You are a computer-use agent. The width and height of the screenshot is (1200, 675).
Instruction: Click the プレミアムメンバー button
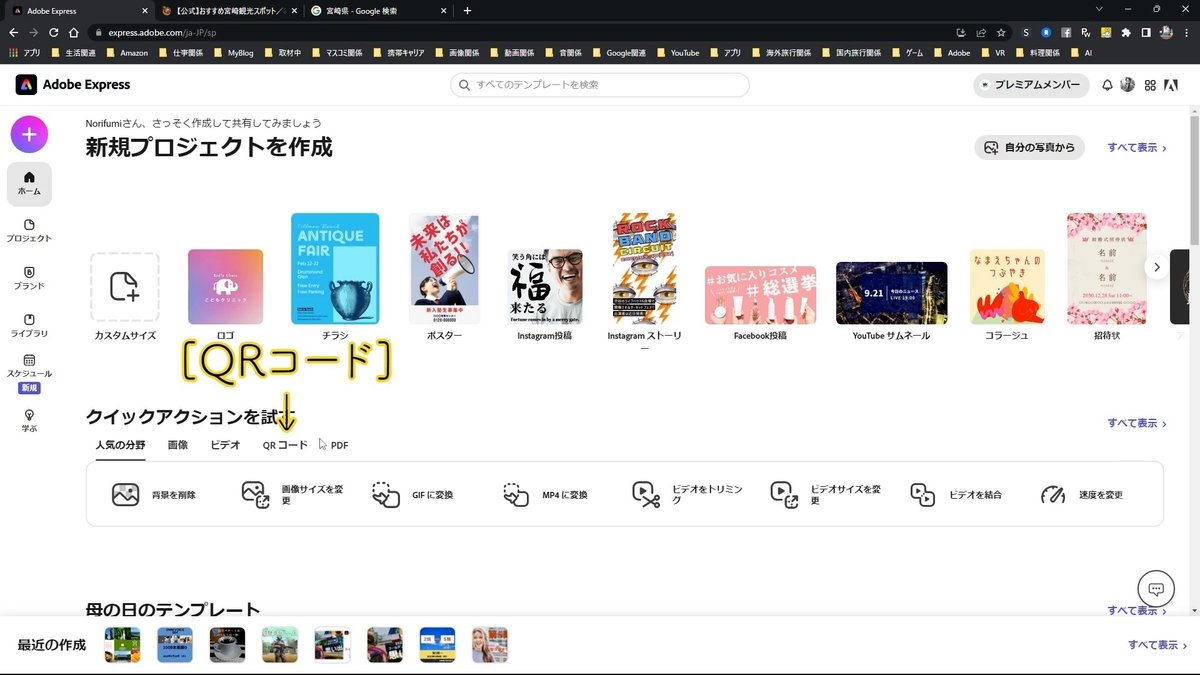(1032, 85)
